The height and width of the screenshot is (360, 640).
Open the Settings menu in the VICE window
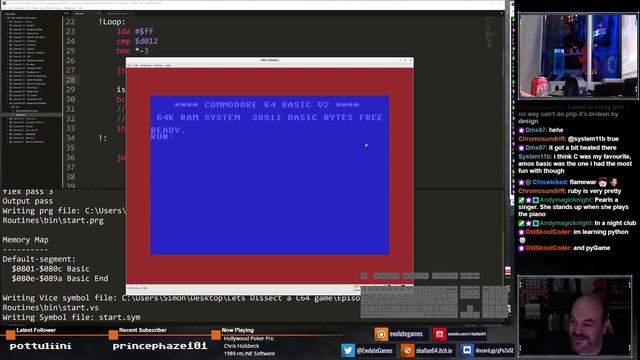(x=158, y=65)
